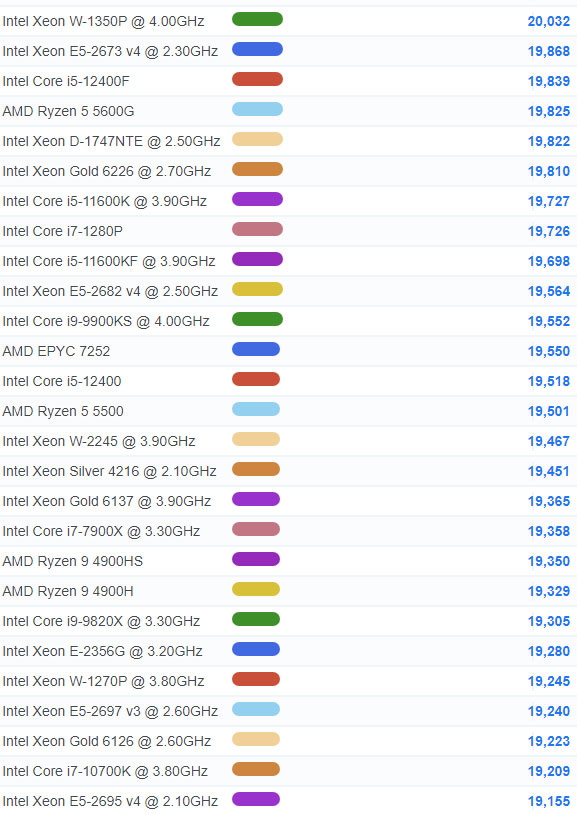577x814 pixels.
Task: Click the score 19,550
Action: coord(549,351)
